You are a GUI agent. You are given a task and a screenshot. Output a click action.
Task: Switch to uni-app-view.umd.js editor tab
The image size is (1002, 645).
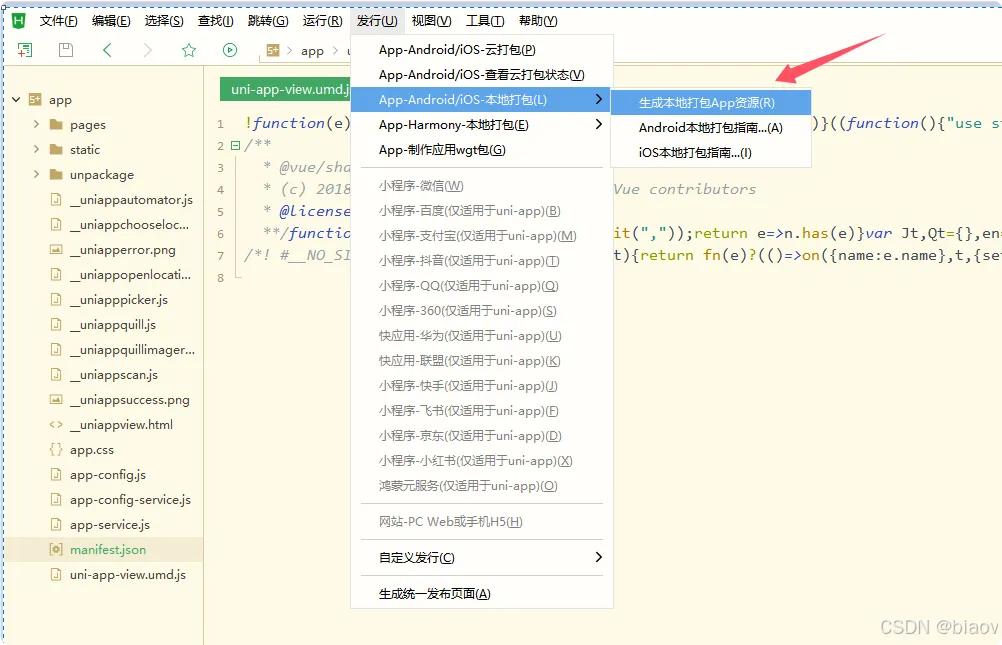tap(286, 89)
